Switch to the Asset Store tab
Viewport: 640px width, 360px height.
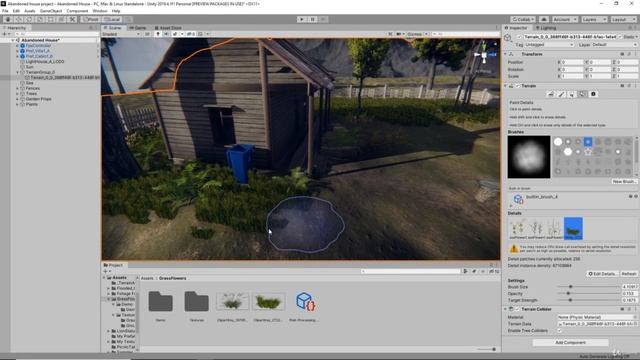click(x=168, y=28)
